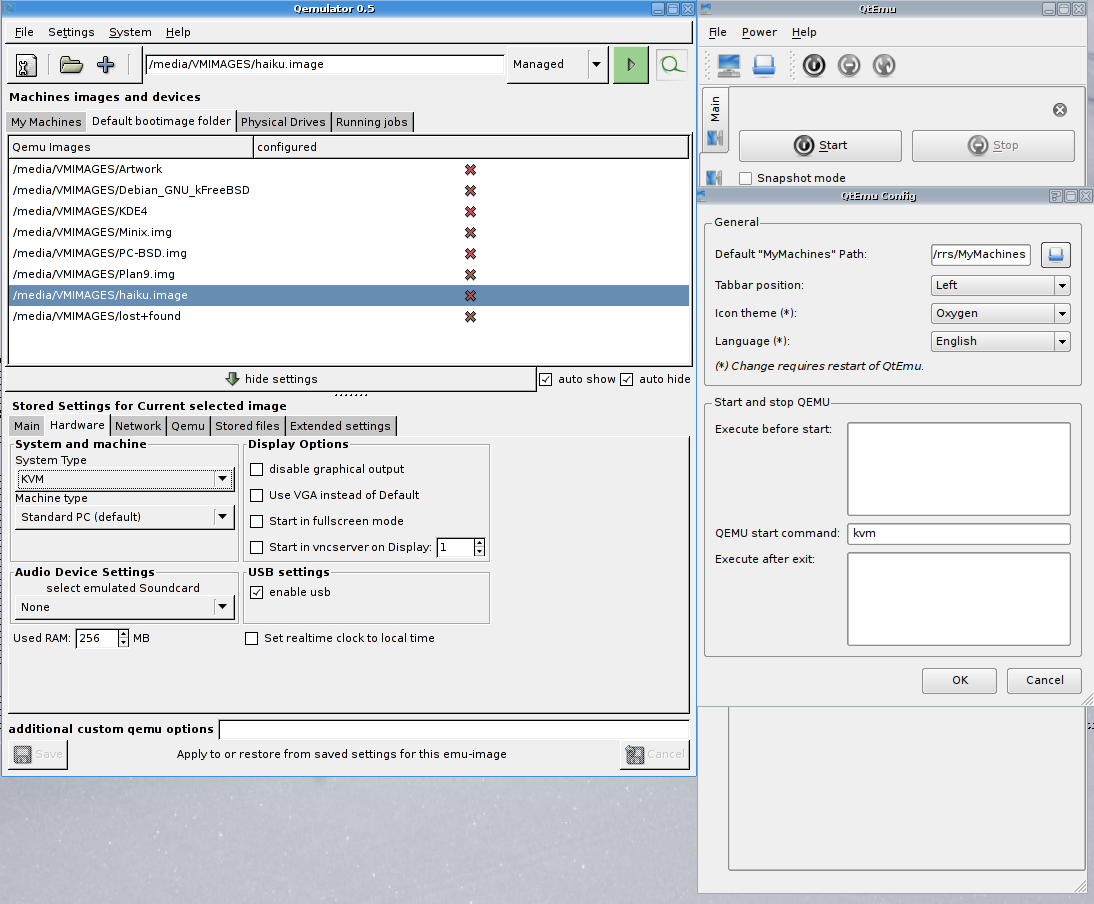Click the blue plus add-image icon
This screenshot has width=1094, height=904.
point(105,65)
